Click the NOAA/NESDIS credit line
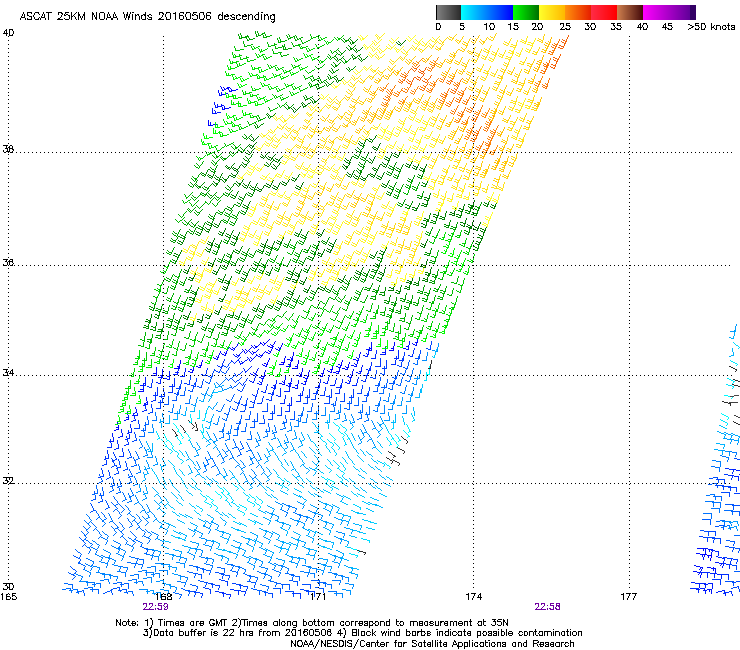This screenshot has width=740, height=650. (432, 643)
